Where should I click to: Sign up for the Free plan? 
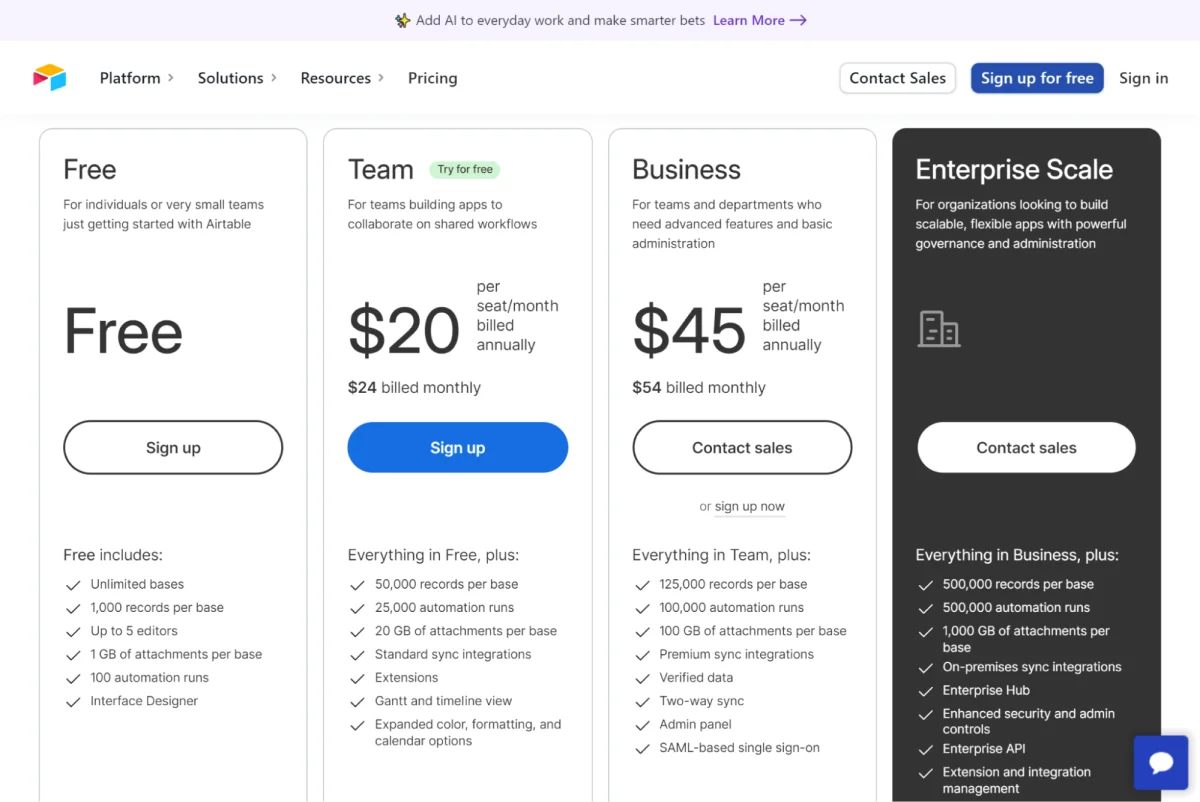pos(173,448)
